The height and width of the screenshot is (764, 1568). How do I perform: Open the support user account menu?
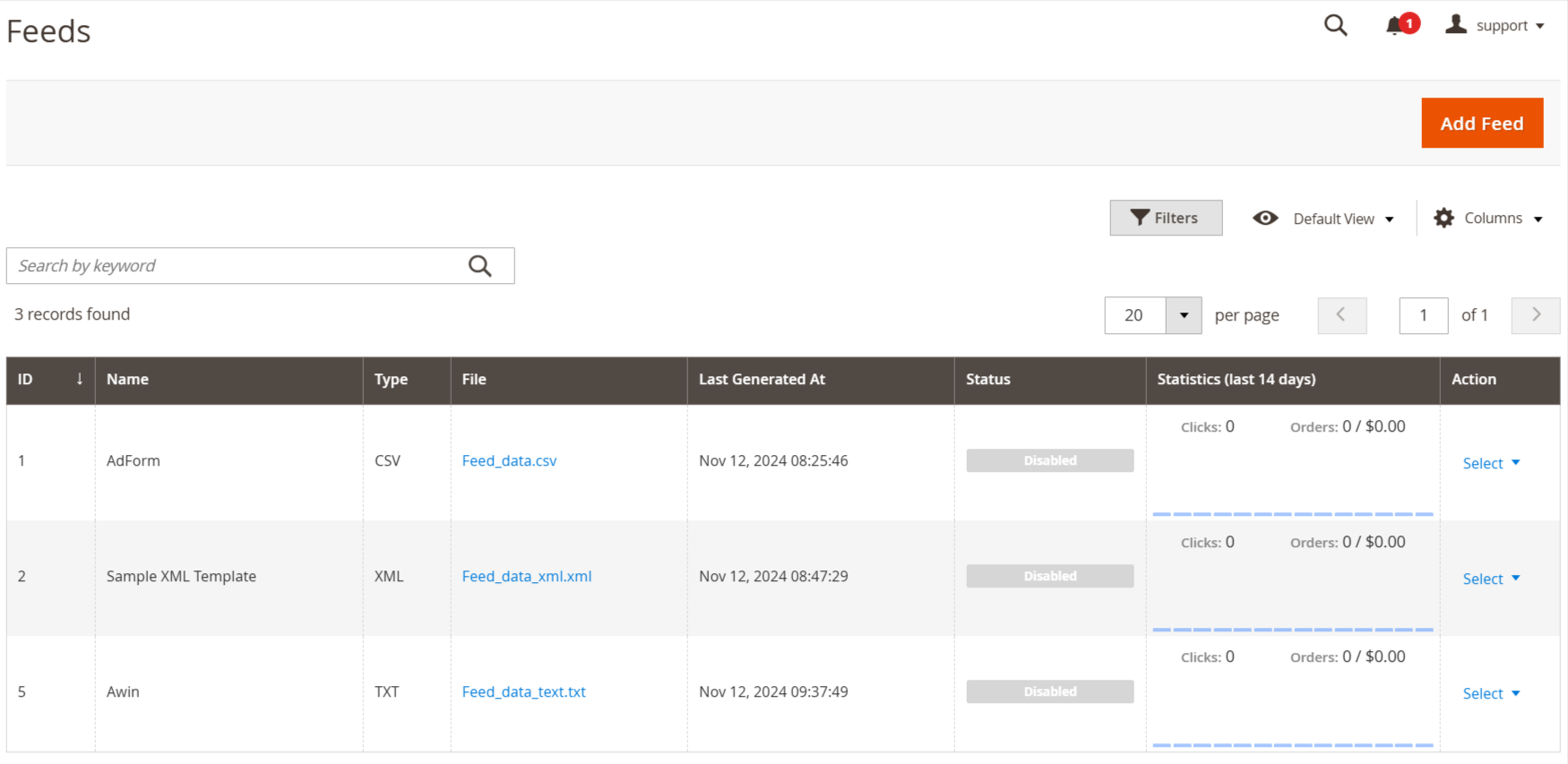point(1495,25)
